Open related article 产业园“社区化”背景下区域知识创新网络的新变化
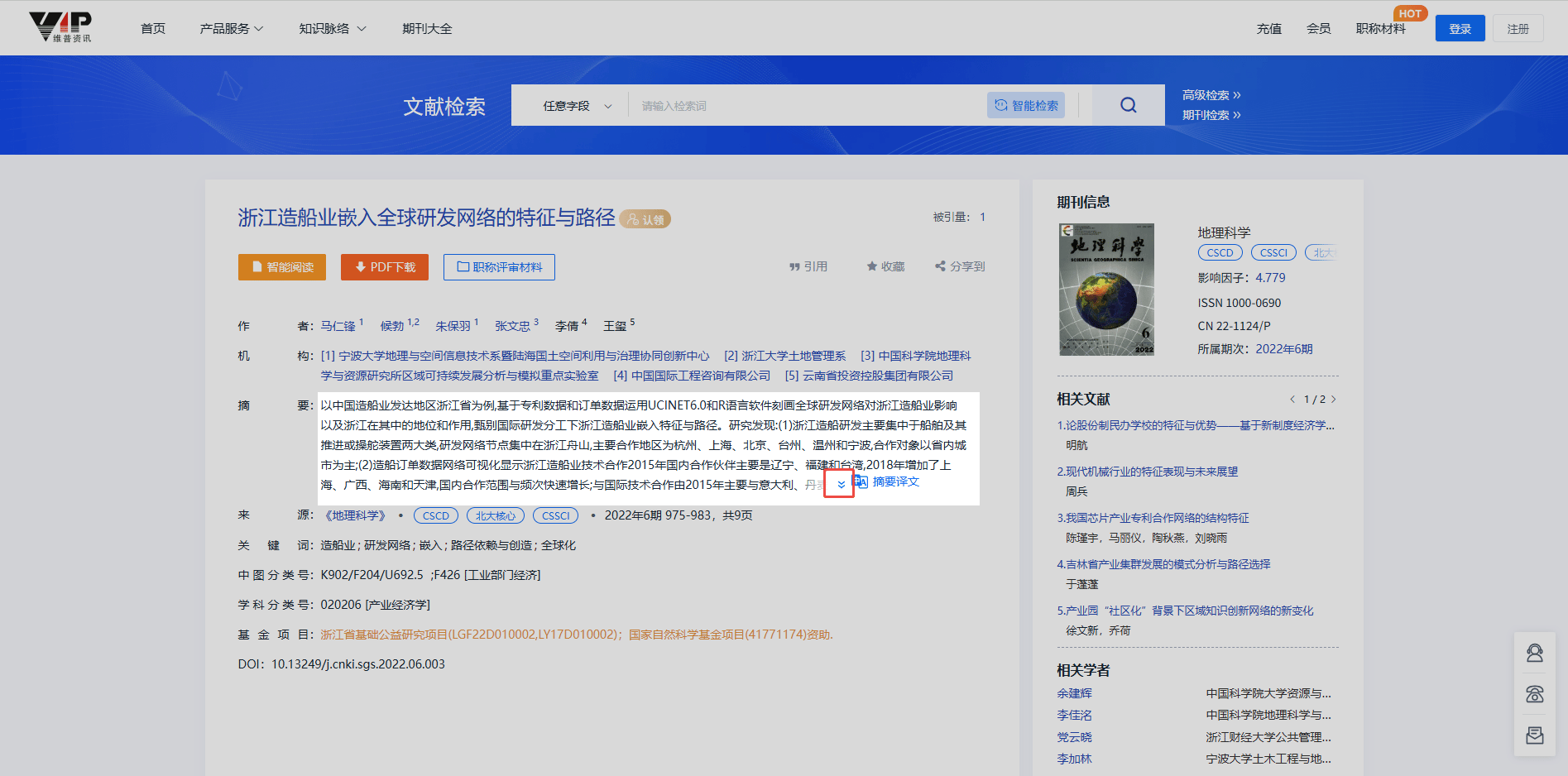 pos(1186,611)
